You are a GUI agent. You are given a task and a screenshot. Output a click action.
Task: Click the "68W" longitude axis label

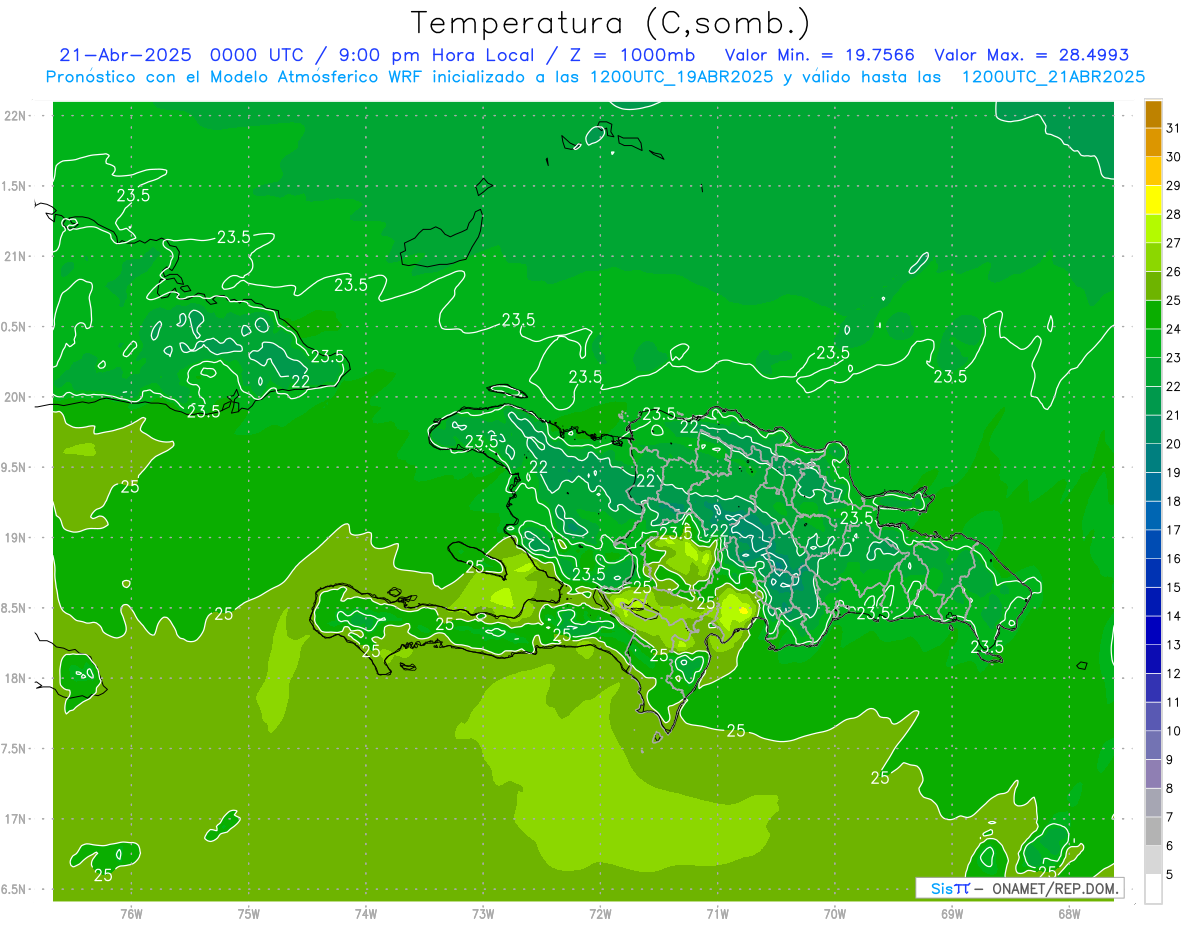(x=1069, y=913)
